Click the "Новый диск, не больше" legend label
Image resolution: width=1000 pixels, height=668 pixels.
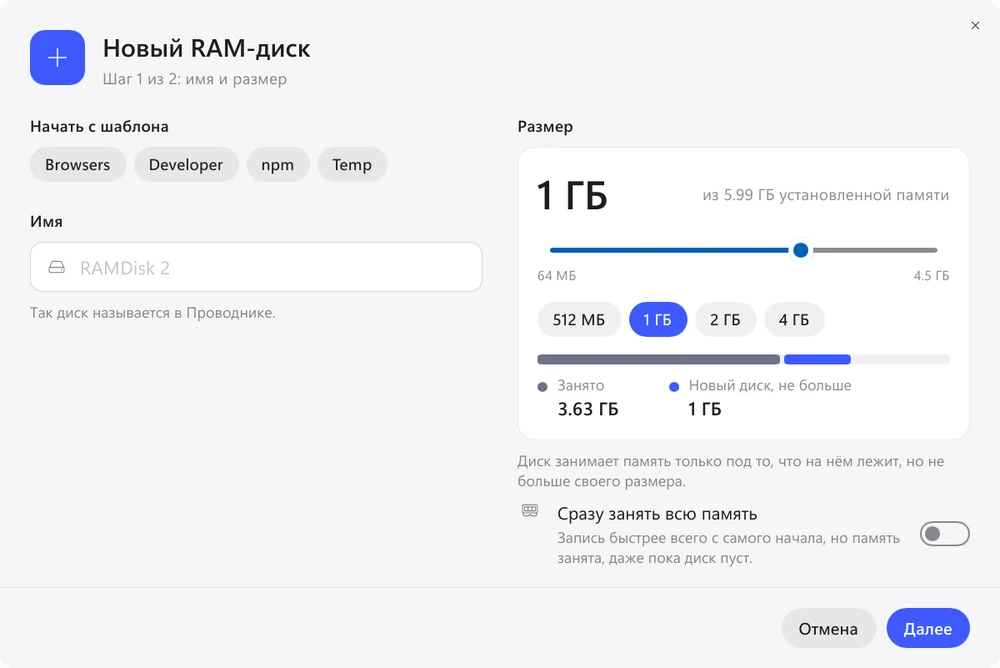(x=770, y=385)
